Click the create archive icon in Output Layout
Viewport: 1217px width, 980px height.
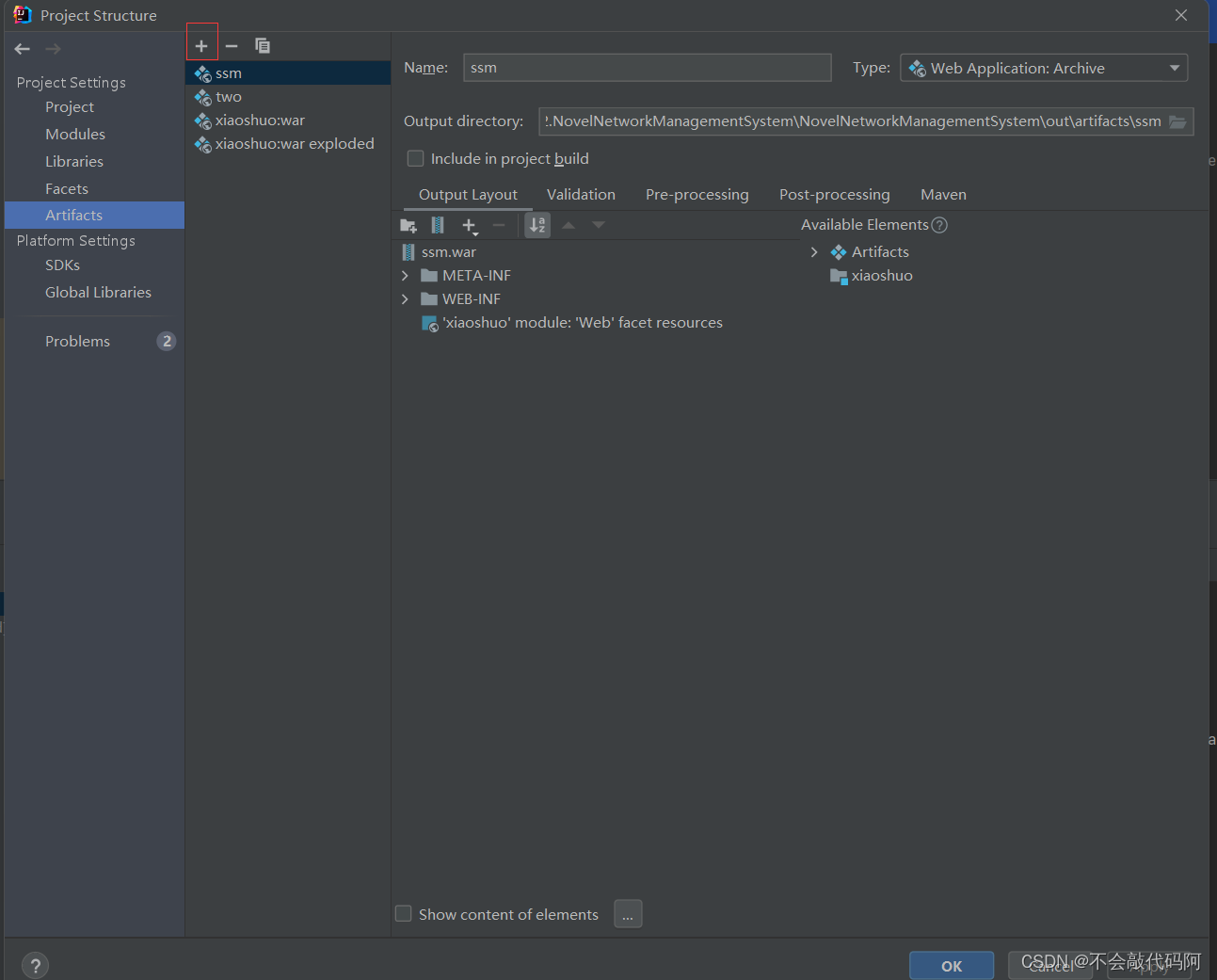tap(438, 225)
